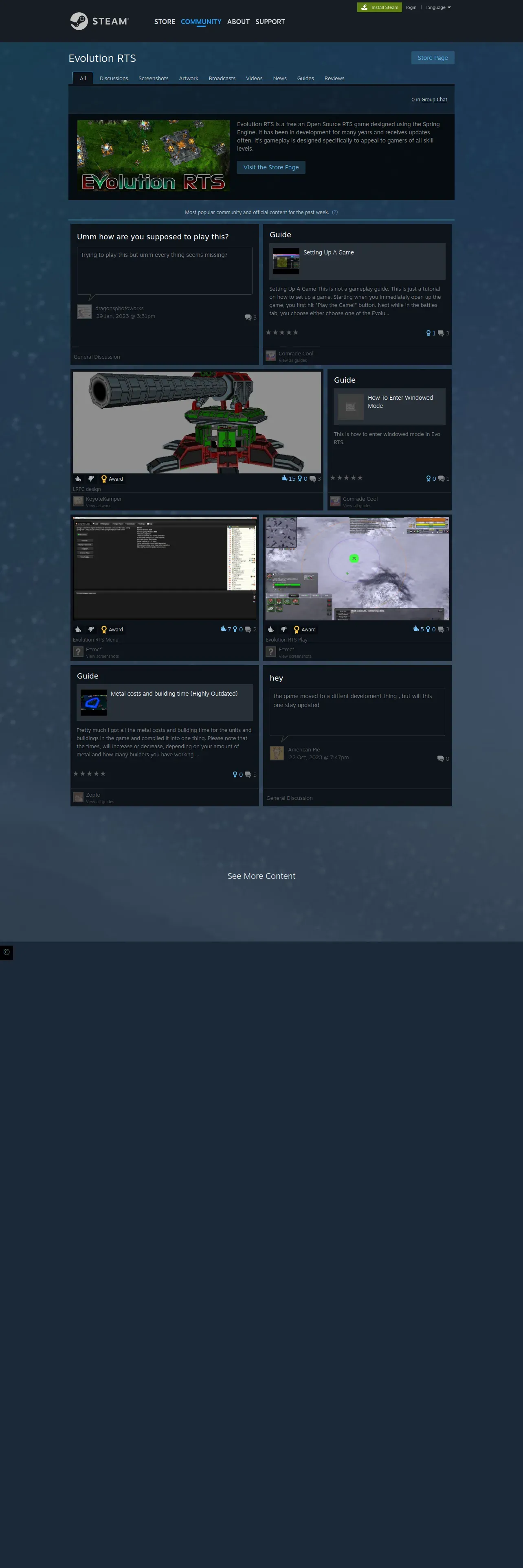Open the Group Chat link
Image resolution: width=523 pixels, height=1568 pixels.
[434, 100]
